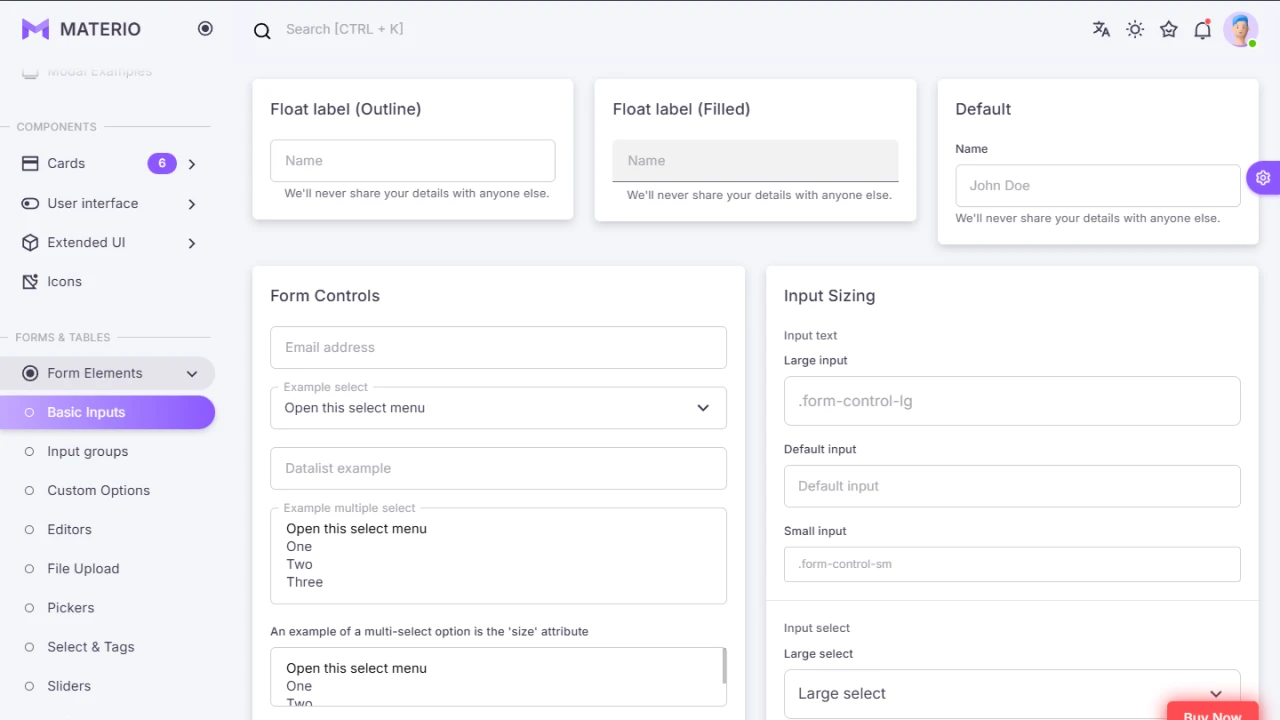Click the Cards sidebar icon
This screenshot has height=720, width=1280.
pos(28,163)
